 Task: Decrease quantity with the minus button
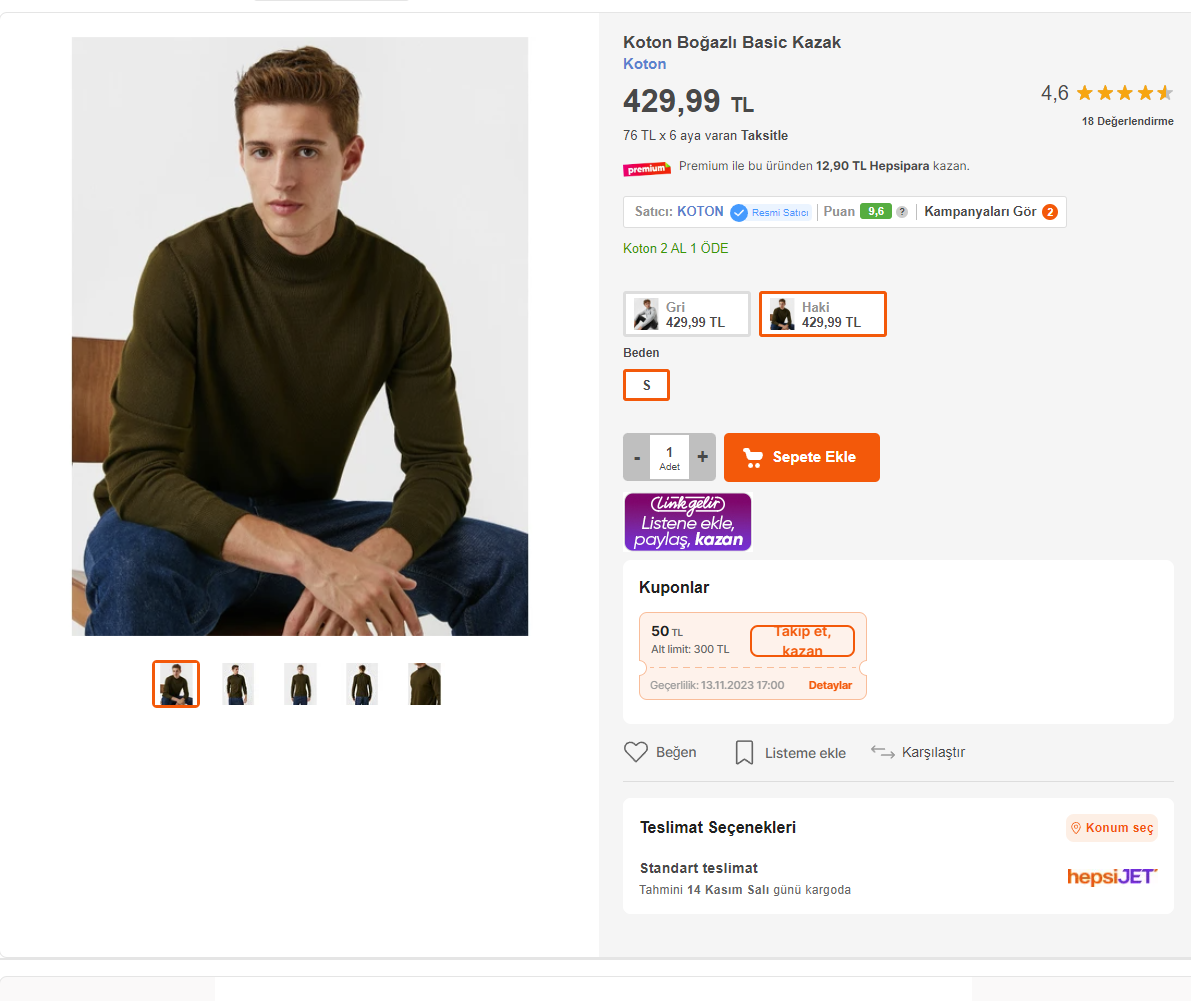(637, 457)
